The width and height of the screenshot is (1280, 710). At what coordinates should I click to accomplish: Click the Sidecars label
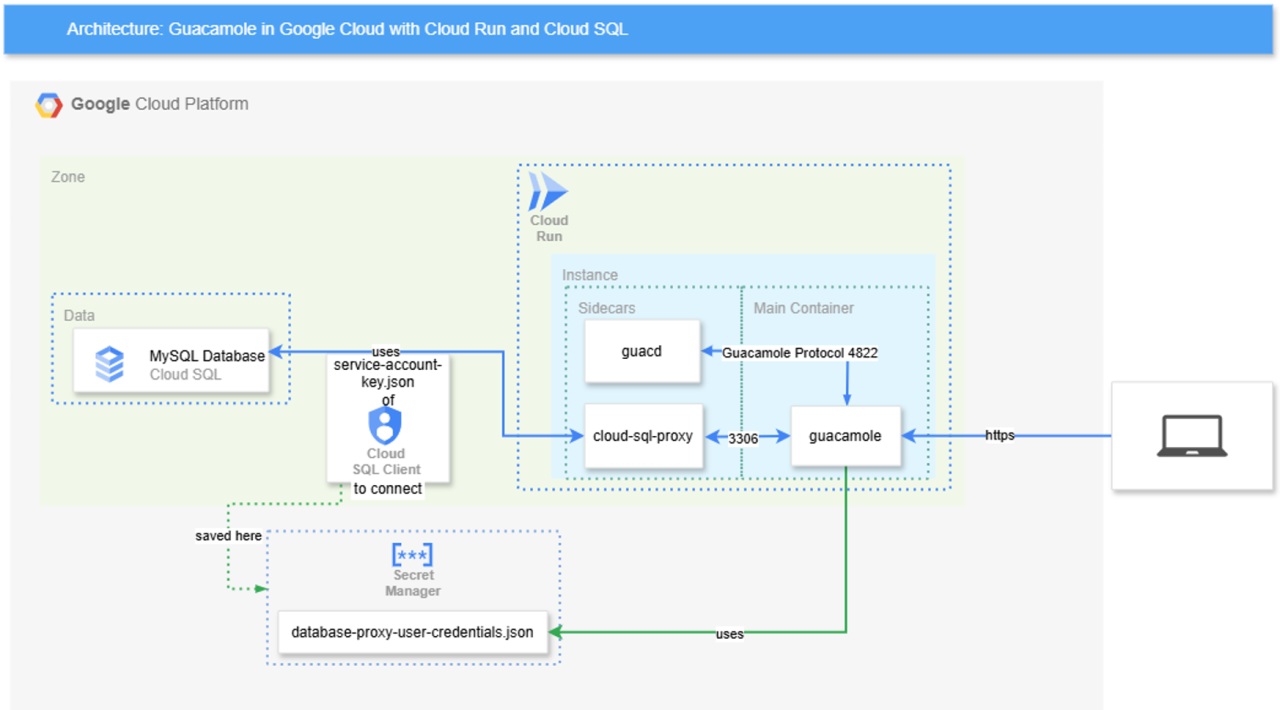606,308
